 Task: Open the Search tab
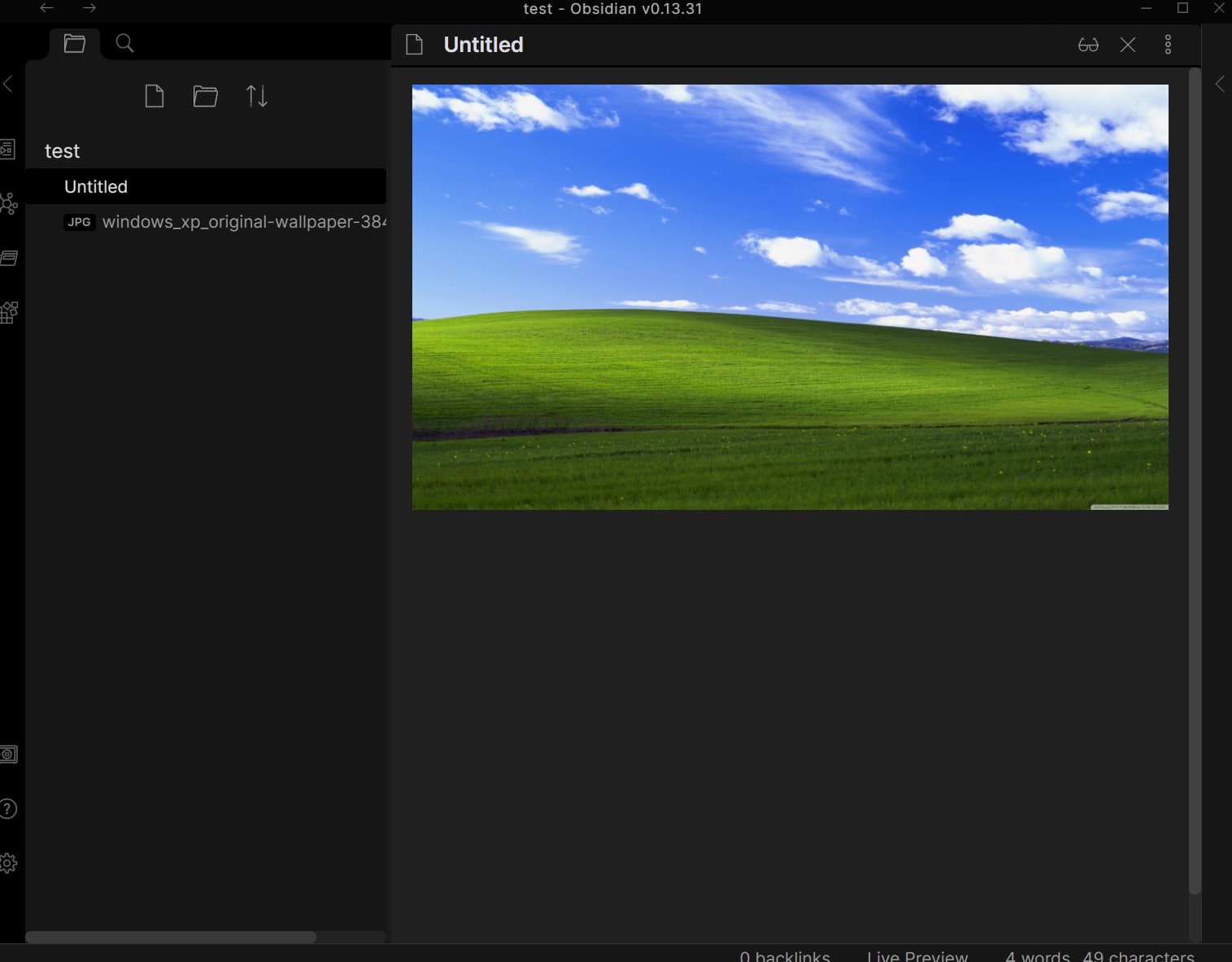point(124,43)
